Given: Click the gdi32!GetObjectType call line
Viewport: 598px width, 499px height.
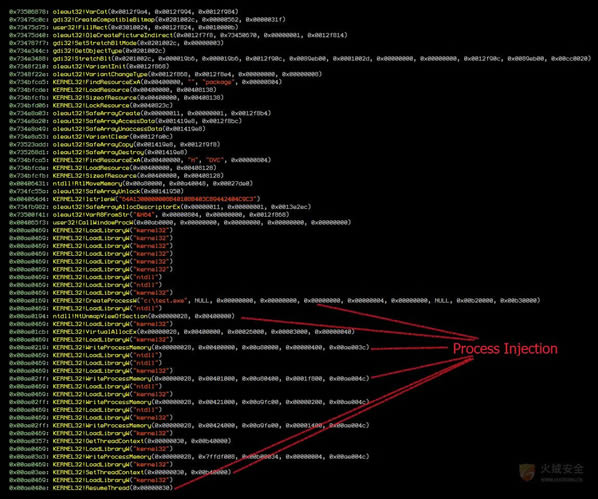Looking at the screenshot, I should [87, 51].
